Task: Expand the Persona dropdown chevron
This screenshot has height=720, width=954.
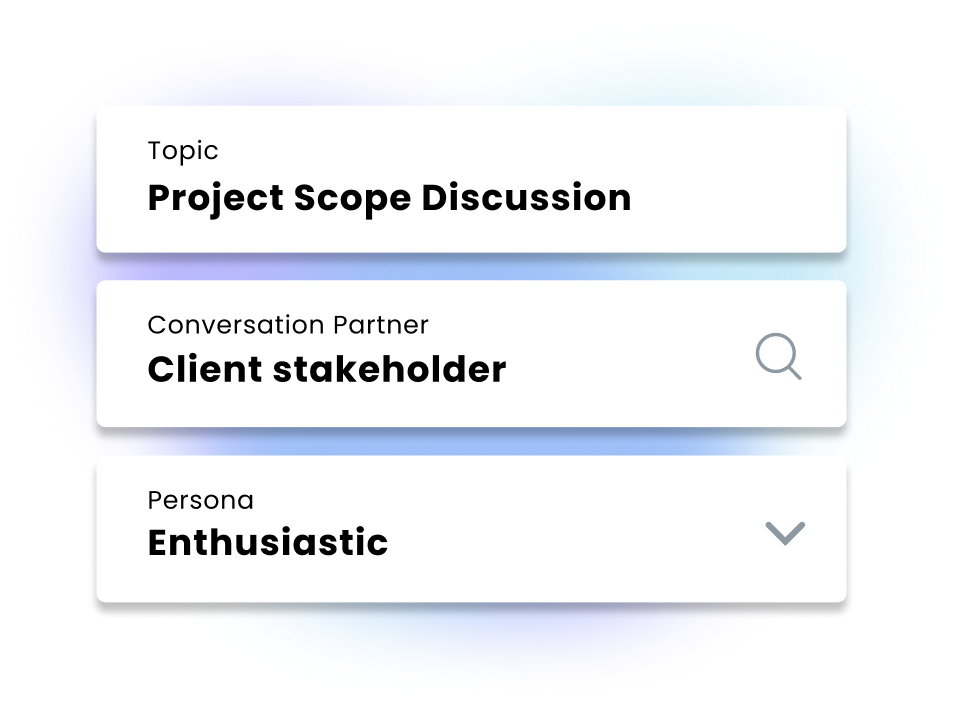Action: pyautogui.click(x=785, y=533)
